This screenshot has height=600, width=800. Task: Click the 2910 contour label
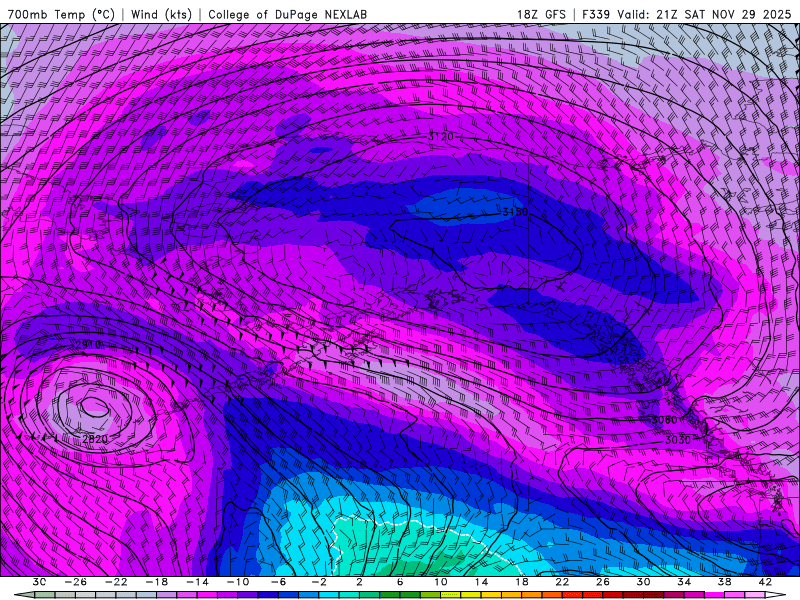(88, 345)
